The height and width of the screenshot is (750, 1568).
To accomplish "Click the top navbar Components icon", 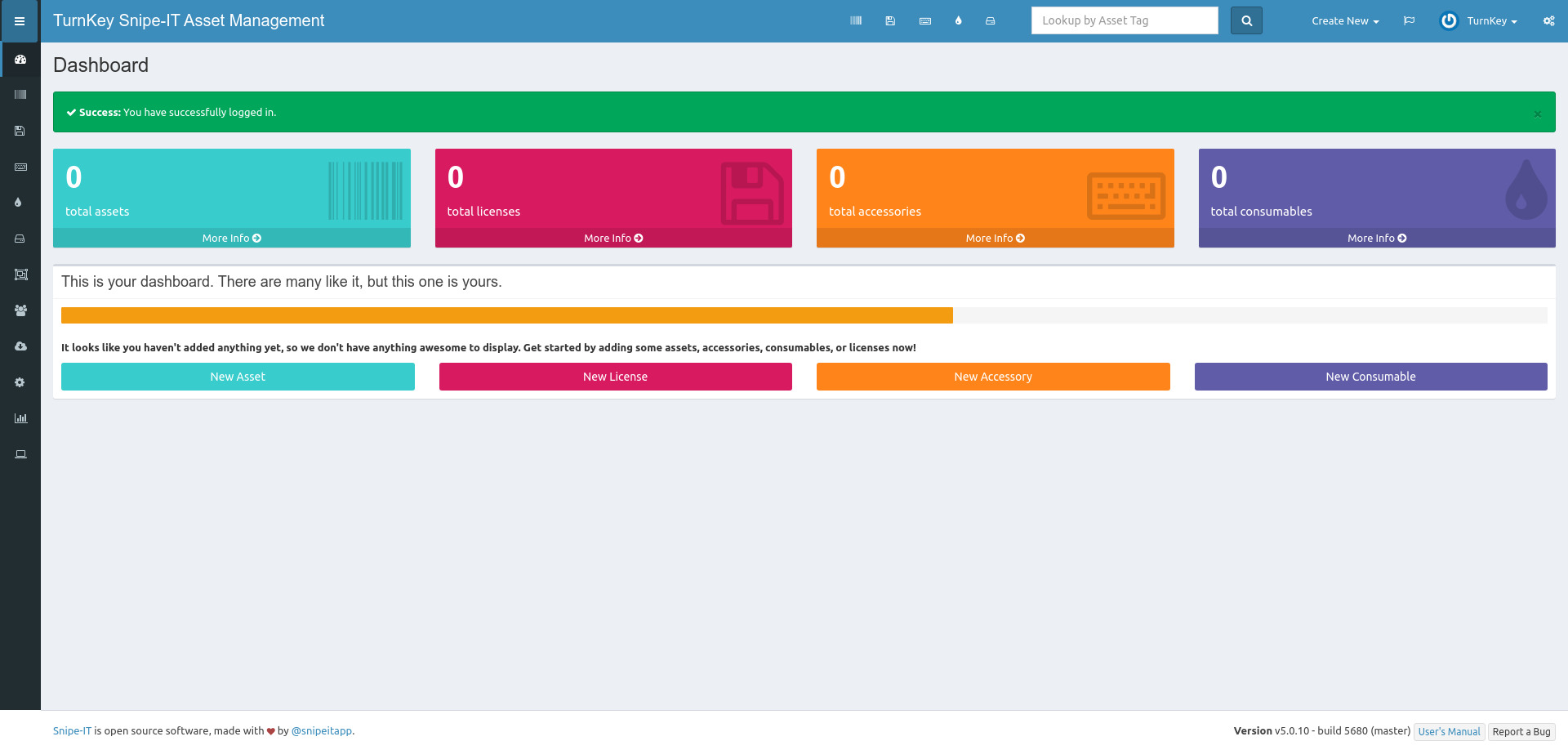I will pos(990,21).
